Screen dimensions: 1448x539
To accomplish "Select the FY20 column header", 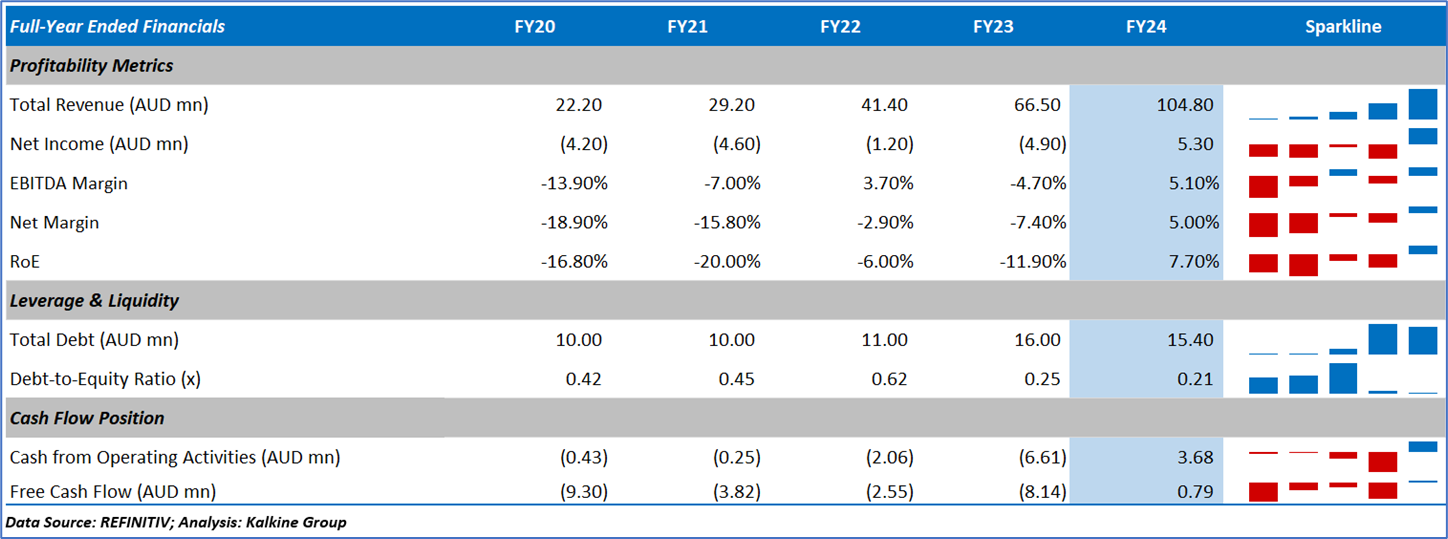I will point(534,27).
